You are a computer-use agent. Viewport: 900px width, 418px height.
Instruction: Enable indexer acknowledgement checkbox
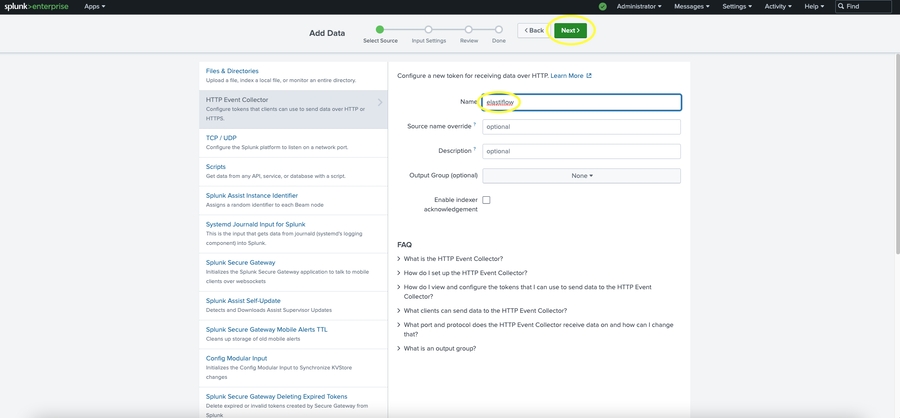(486, 200)
